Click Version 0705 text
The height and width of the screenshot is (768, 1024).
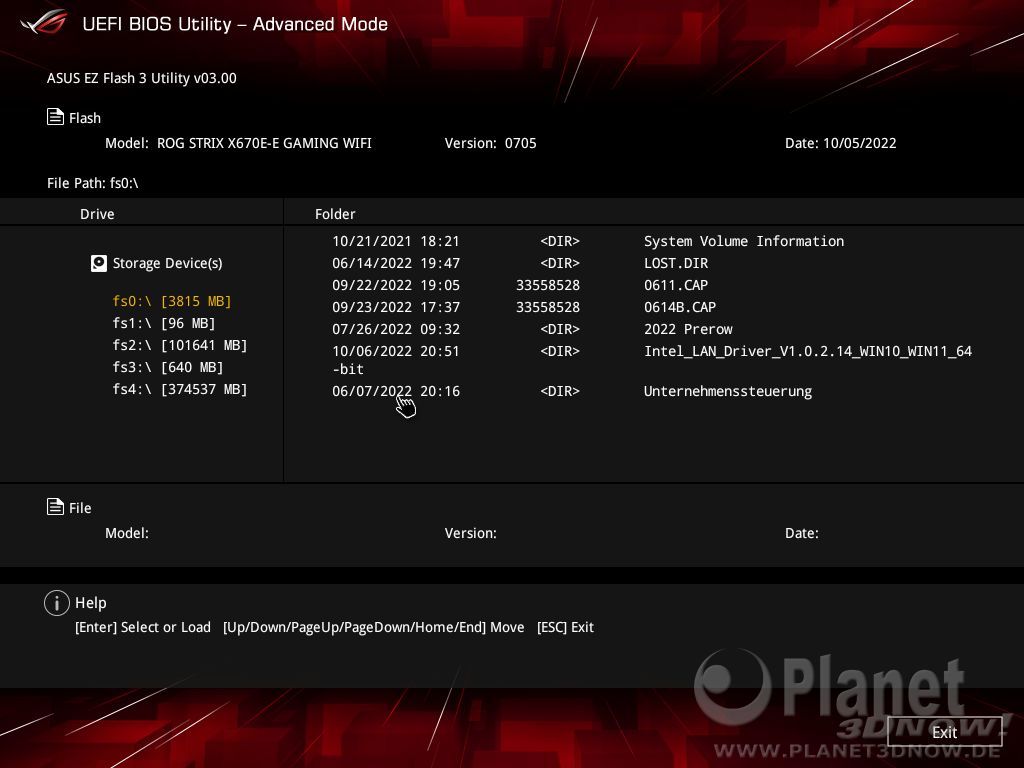click(x=490, y=143)
